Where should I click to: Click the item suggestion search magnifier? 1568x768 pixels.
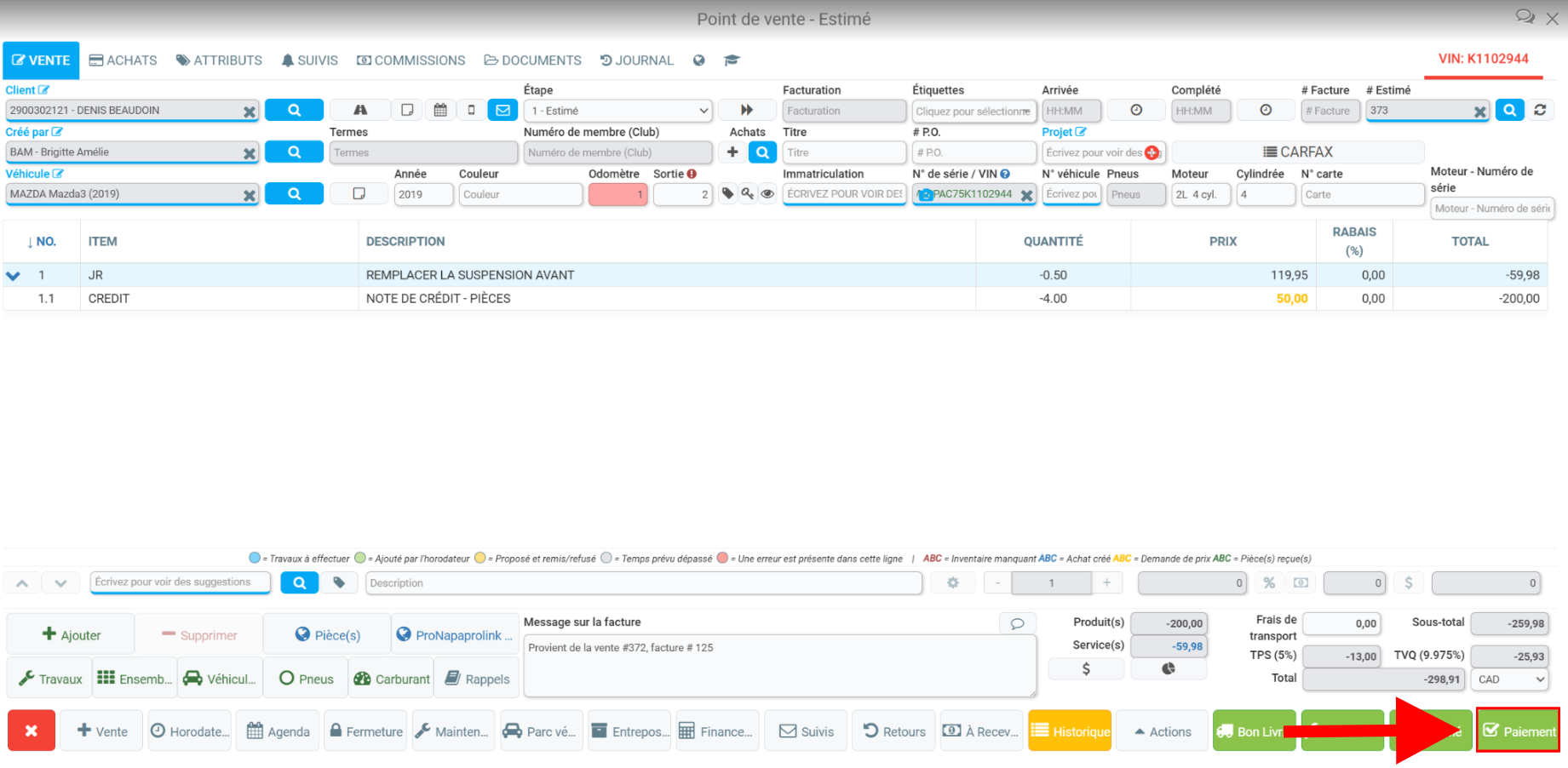300,582
